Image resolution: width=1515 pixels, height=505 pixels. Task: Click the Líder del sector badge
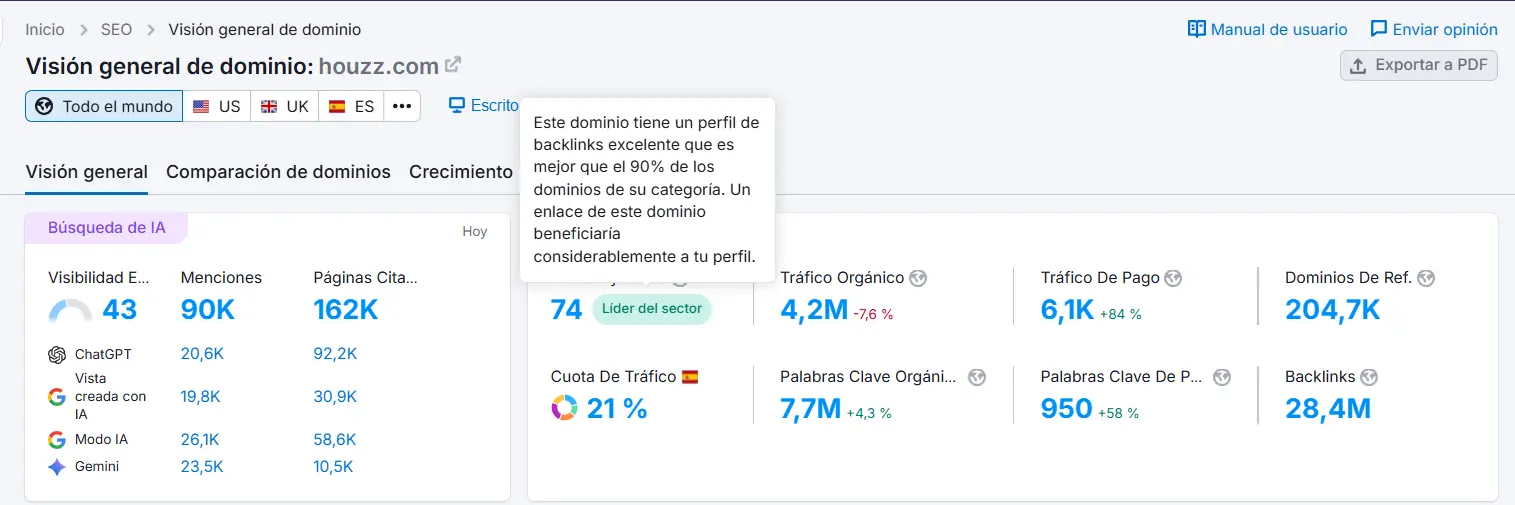[x=652, y=309]
